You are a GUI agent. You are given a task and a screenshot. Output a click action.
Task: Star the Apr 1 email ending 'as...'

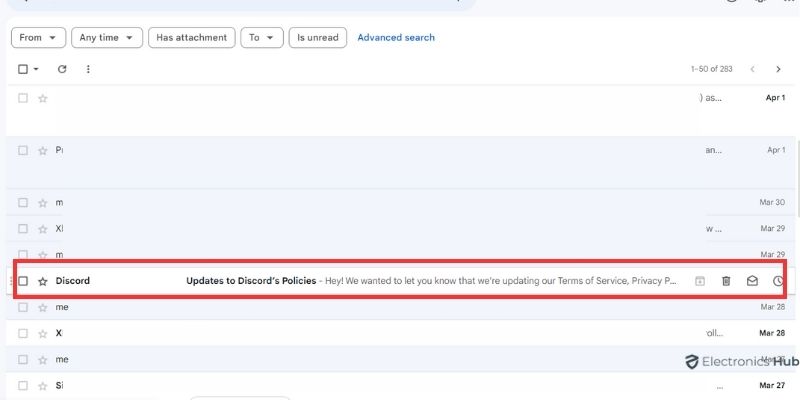[x=43, y=98]
